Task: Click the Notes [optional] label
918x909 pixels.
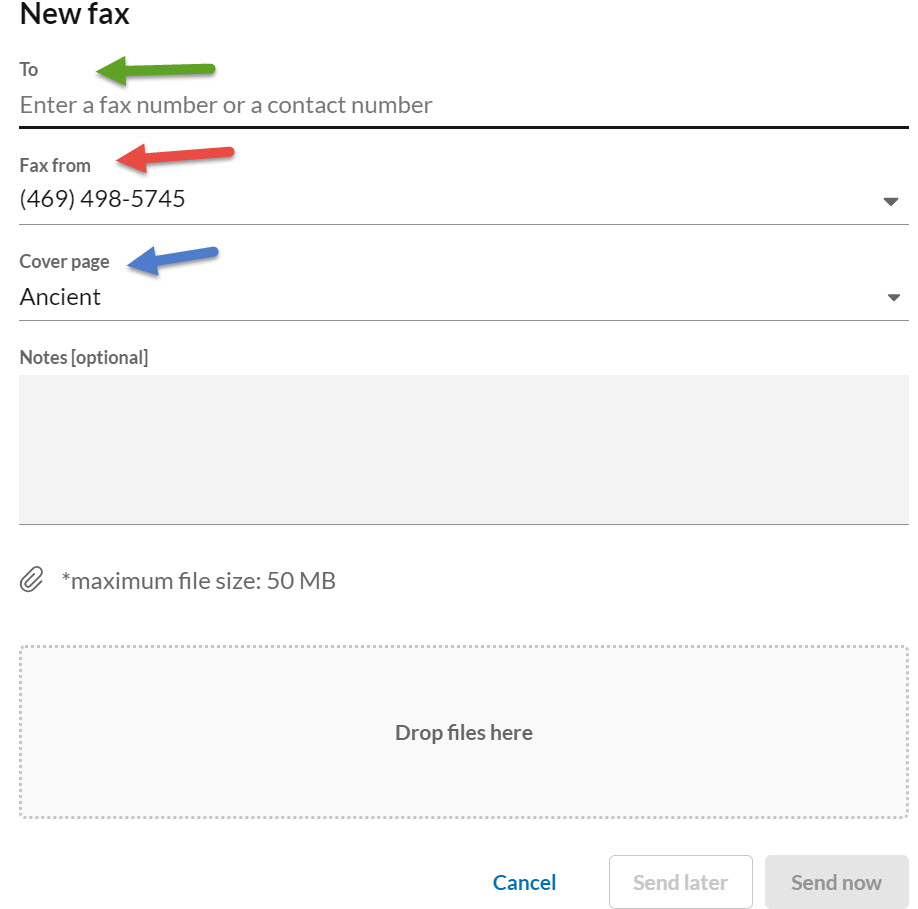Action: [84, 357]
